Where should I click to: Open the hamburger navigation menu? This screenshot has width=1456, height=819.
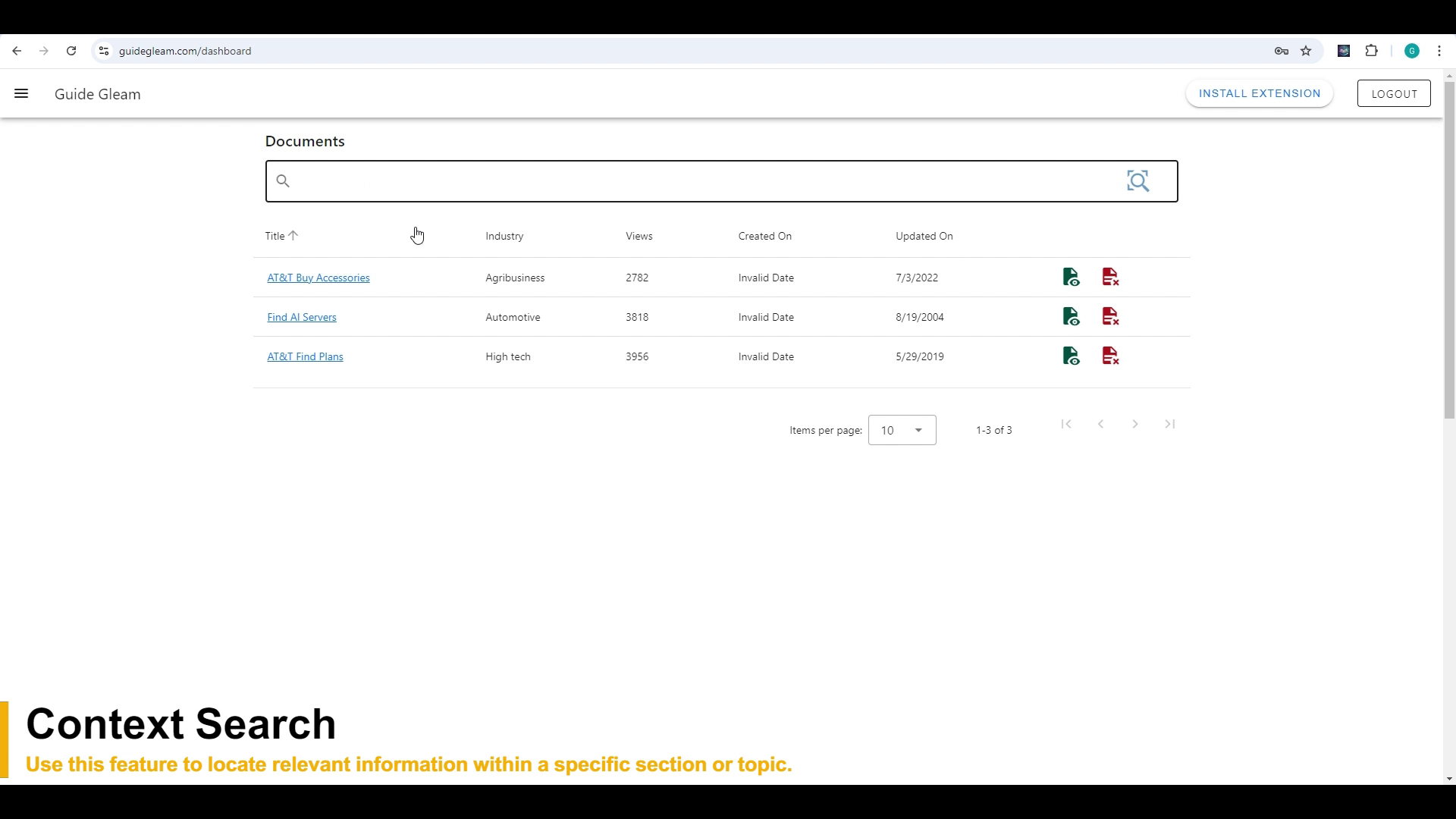[x=21, y=94]
